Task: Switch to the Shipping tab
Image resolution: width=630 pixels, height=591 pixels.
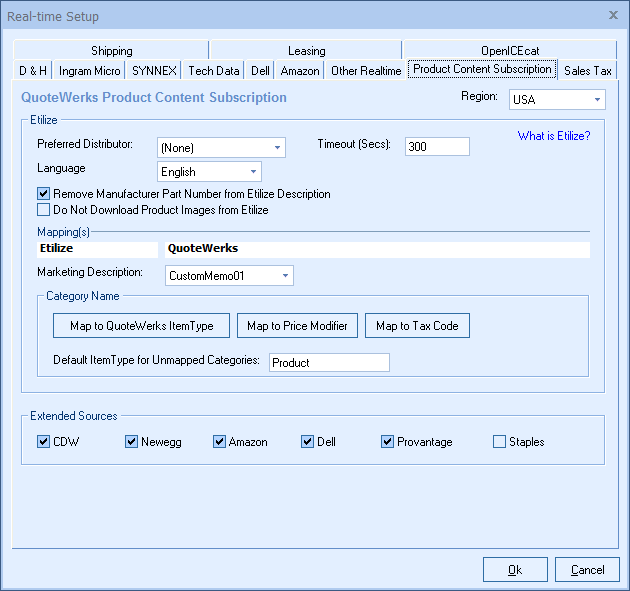Action: pyautogui.click(x=111, y=50)
